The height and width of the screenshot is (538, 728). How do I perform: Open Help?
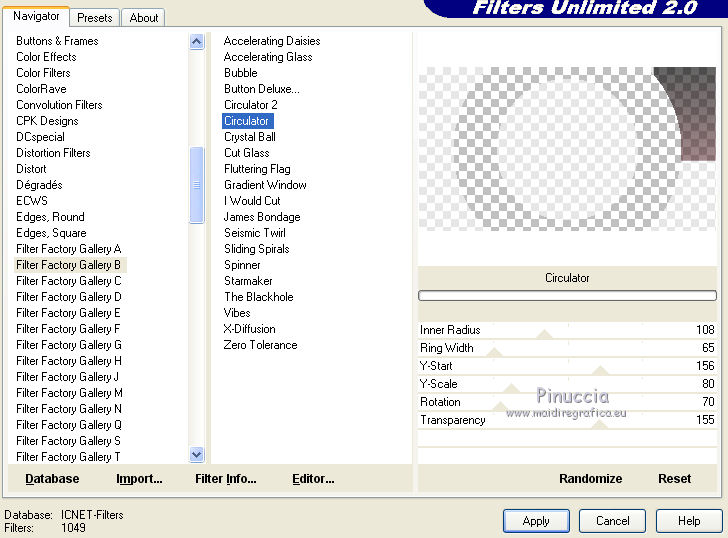(x=689, y=521)
